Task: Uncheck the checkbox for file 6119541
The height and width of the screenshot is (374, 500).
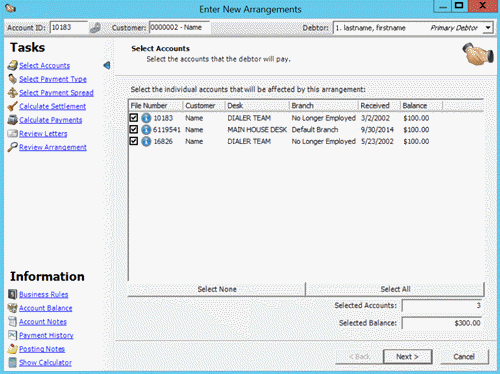Action: [x=134, y=129]
